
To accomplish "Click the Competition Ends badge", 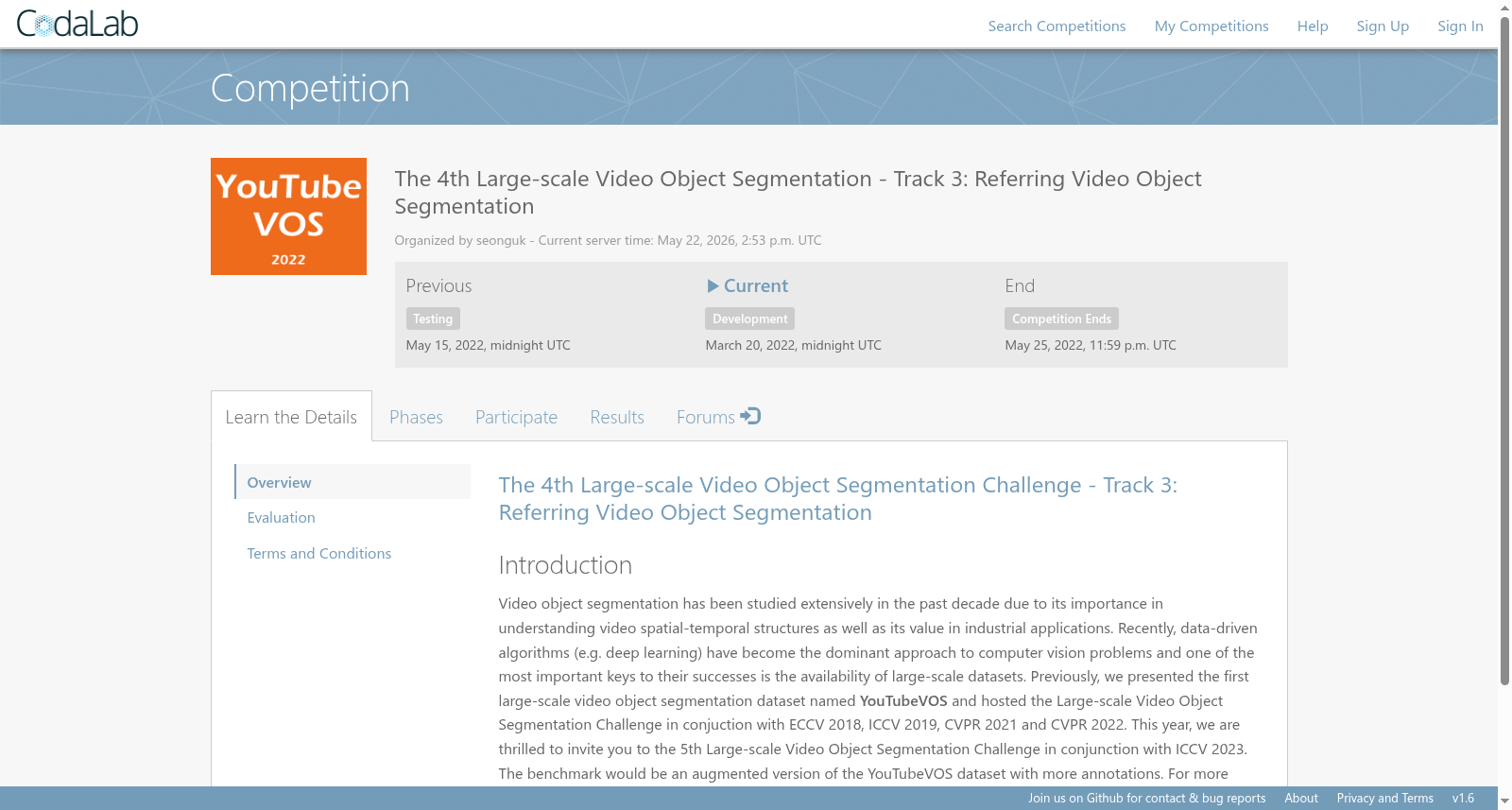I will pyautogui.click(x=1061, y=319).
